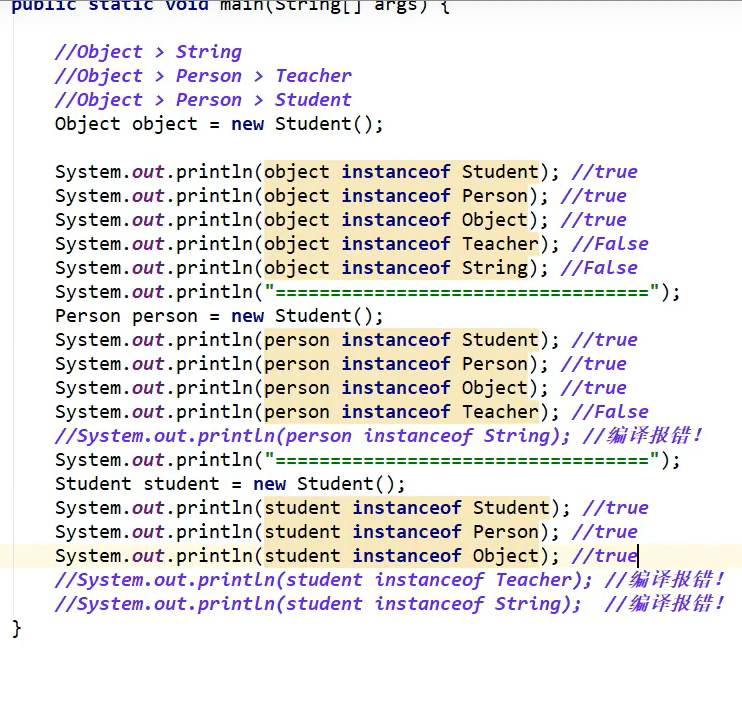This screenshot has height=722, width=742.
Task: Click the 'main(String[] args)' method signature
Action: pos(324,7)
